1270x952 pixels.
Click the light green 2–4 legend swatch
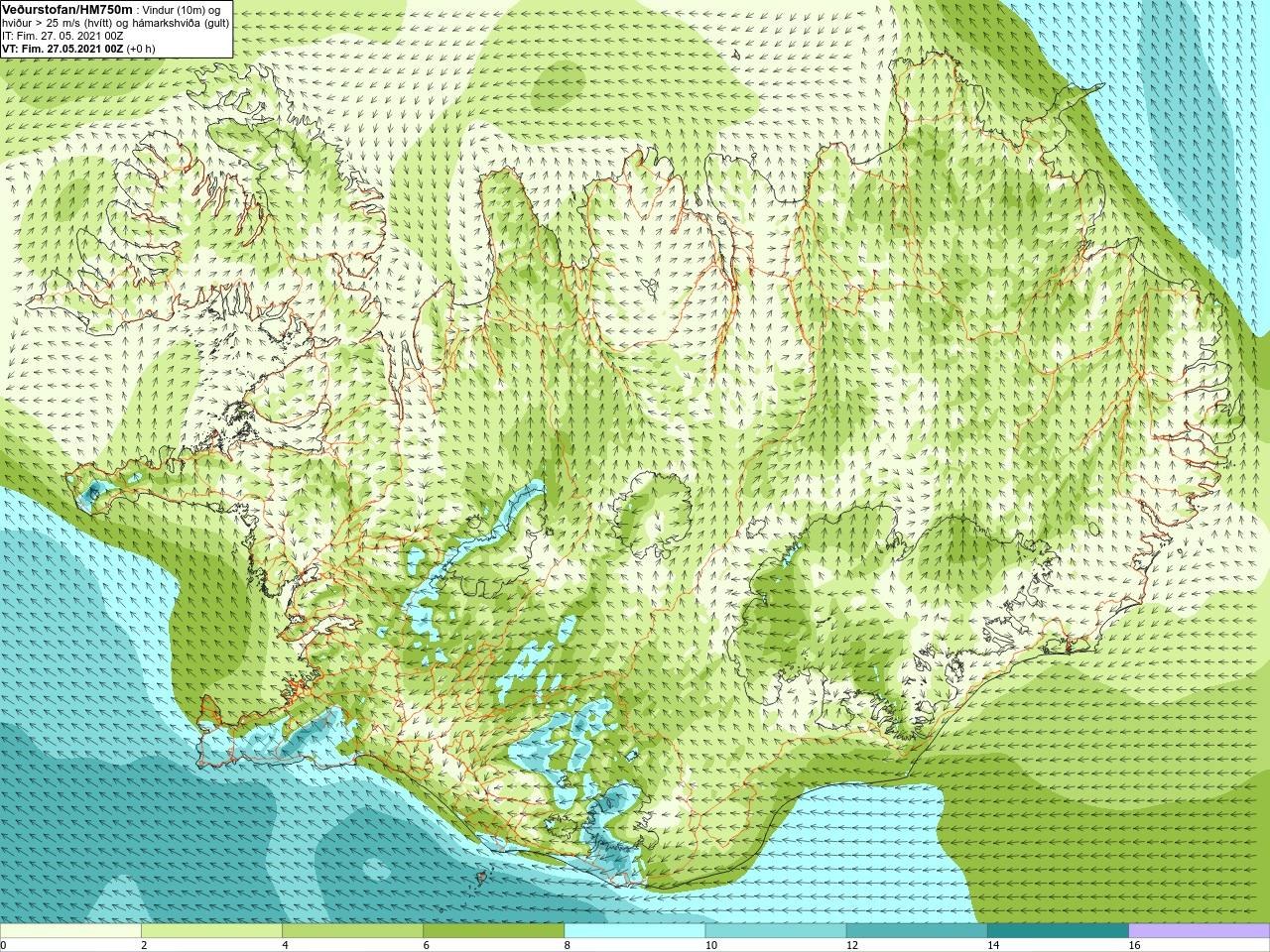[211, 931]
